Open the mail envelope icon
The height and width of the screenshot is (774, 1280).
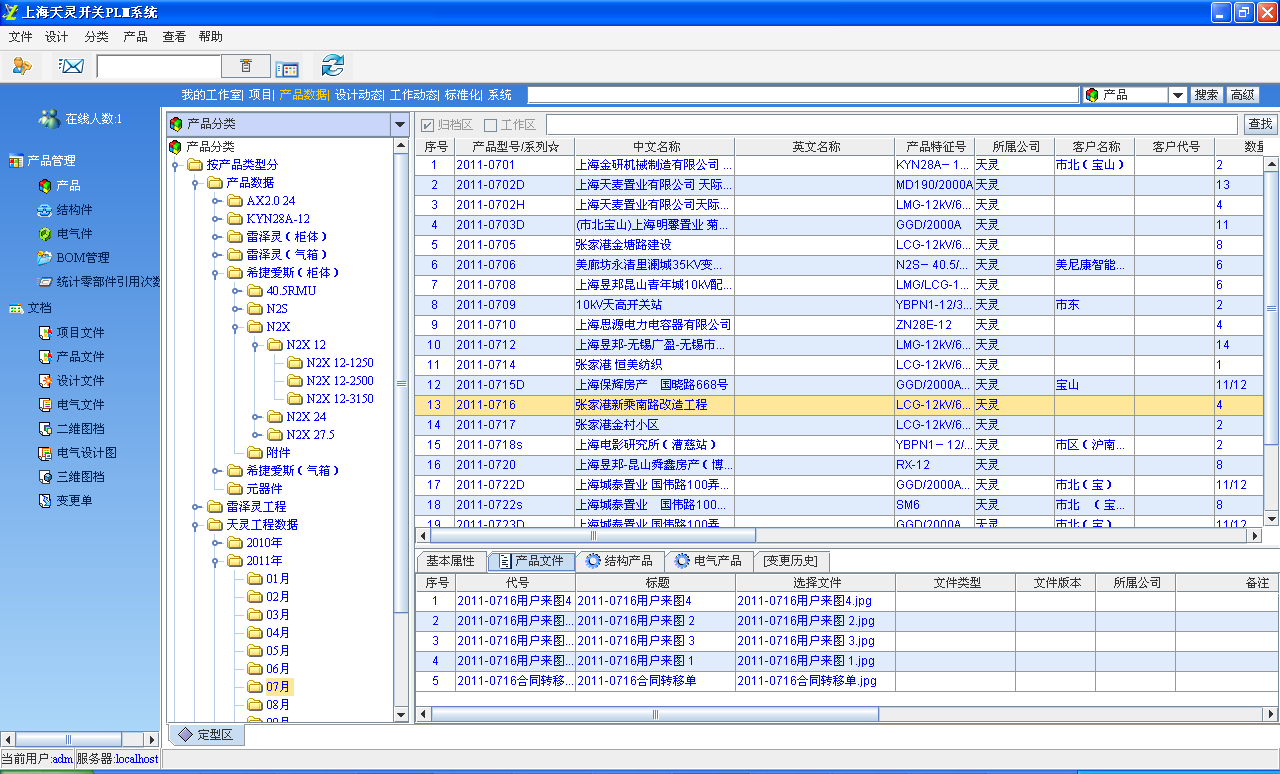pyautogui.click(x=70, y=67)
